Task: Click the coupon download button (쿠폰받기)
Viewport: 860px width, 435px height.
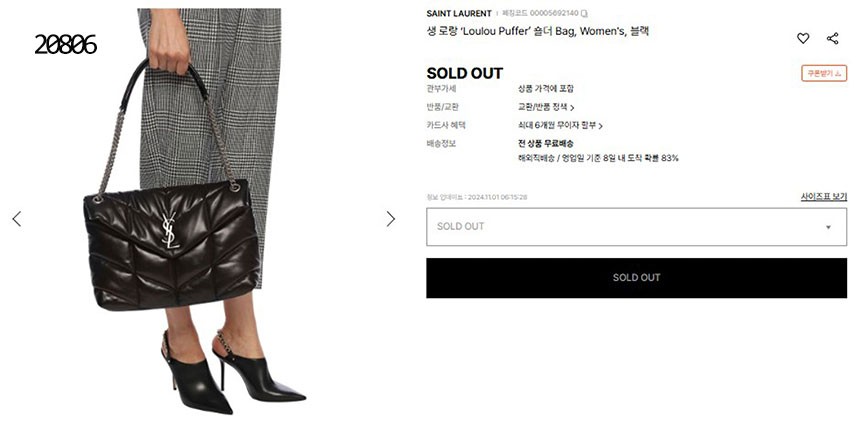Action: pos(824,73)
